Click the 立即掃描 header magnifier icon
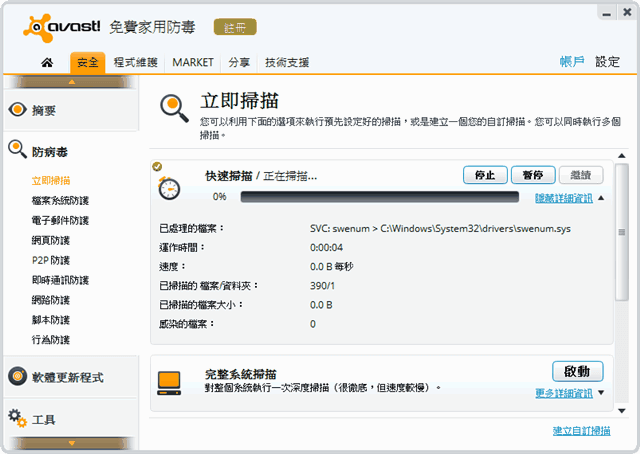The image size is (640, 454). [174, 108]
